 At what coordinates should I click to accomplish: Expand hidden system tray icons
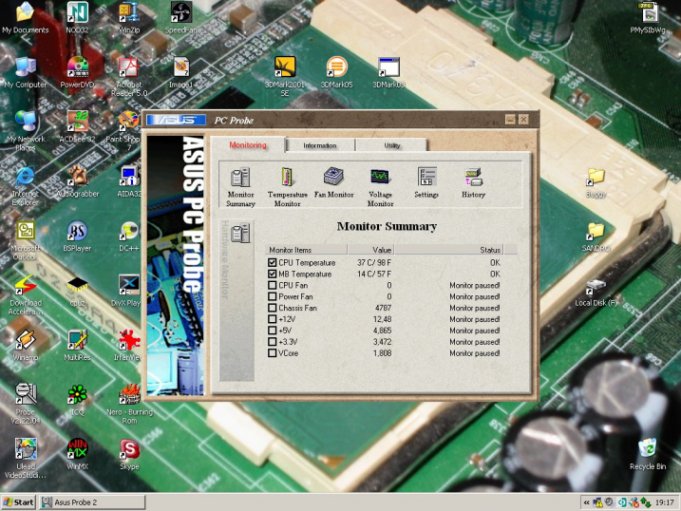click(x=586, y=502)
